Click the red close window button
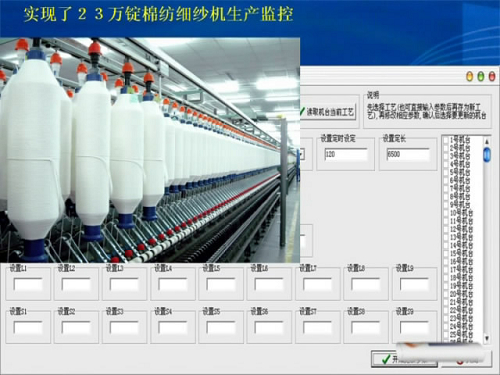 (x=492, y=76)
